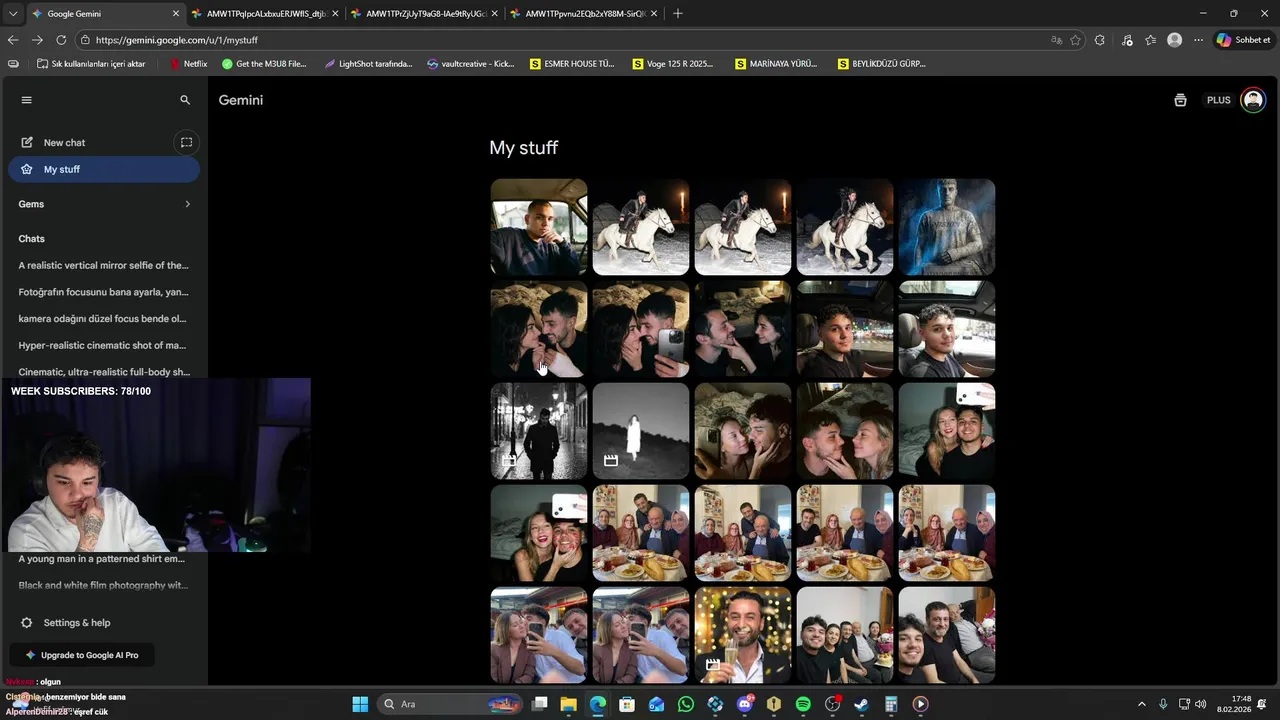Reload the current page

[x=61, y=40]
